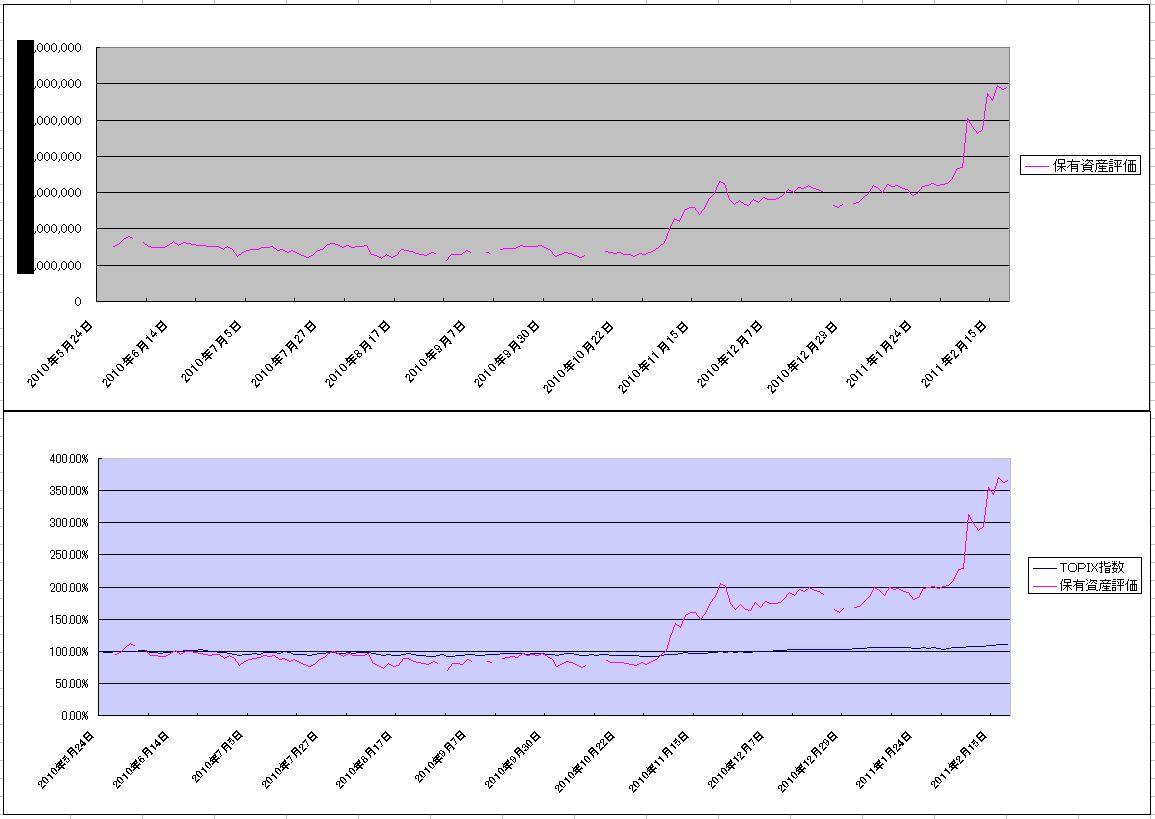Select the TOPIX line at right end of bottom chart
This screenshot has height=819, width=1155.
[1002, 644]
